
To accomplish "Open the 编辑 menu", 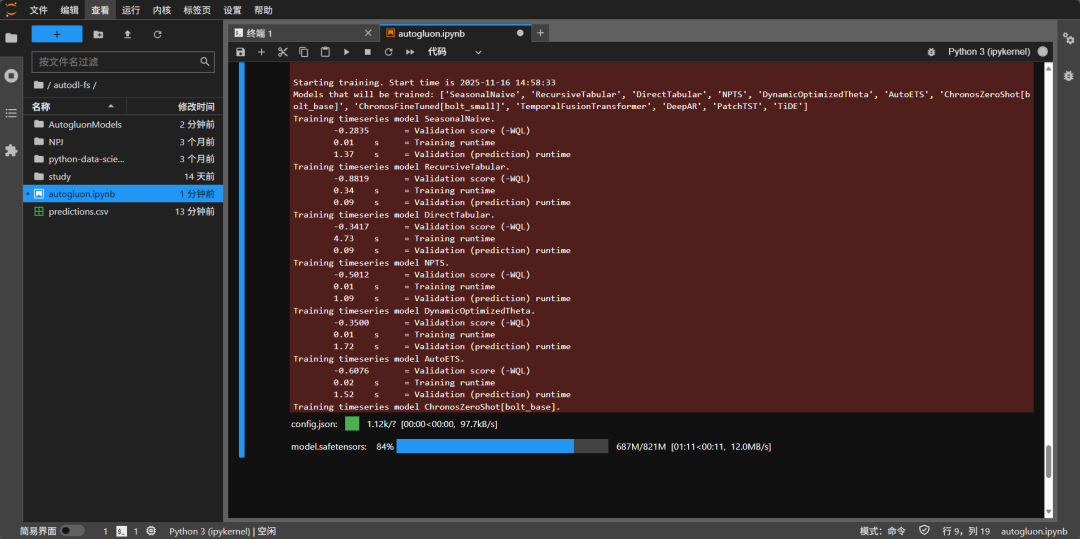I will tap(69, 10).
